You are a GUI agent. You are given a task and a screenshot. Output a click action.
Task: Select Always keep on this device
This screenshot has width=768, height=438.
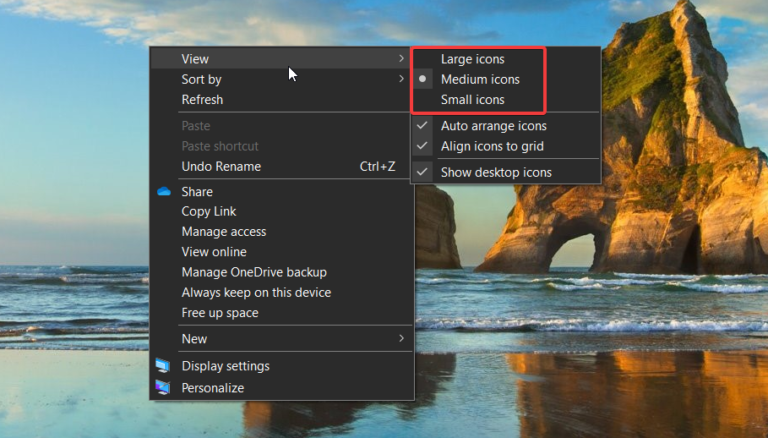click(x=255, y=293)
